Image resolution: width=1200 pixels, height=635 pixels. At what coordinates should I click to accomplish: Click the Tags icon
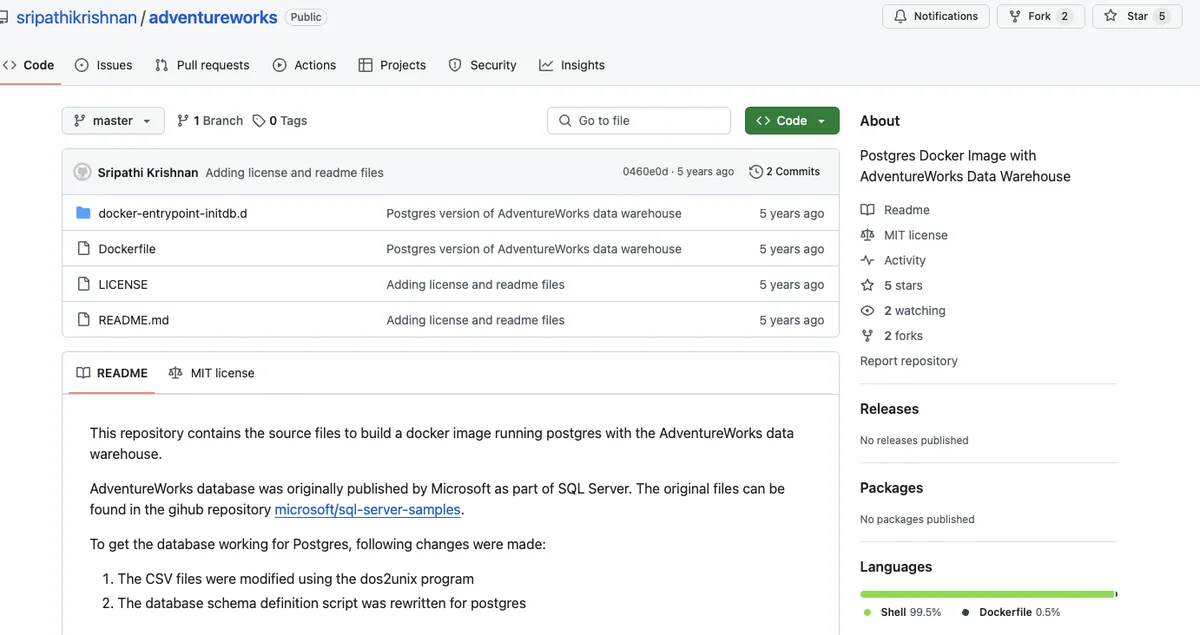(259, 121)
